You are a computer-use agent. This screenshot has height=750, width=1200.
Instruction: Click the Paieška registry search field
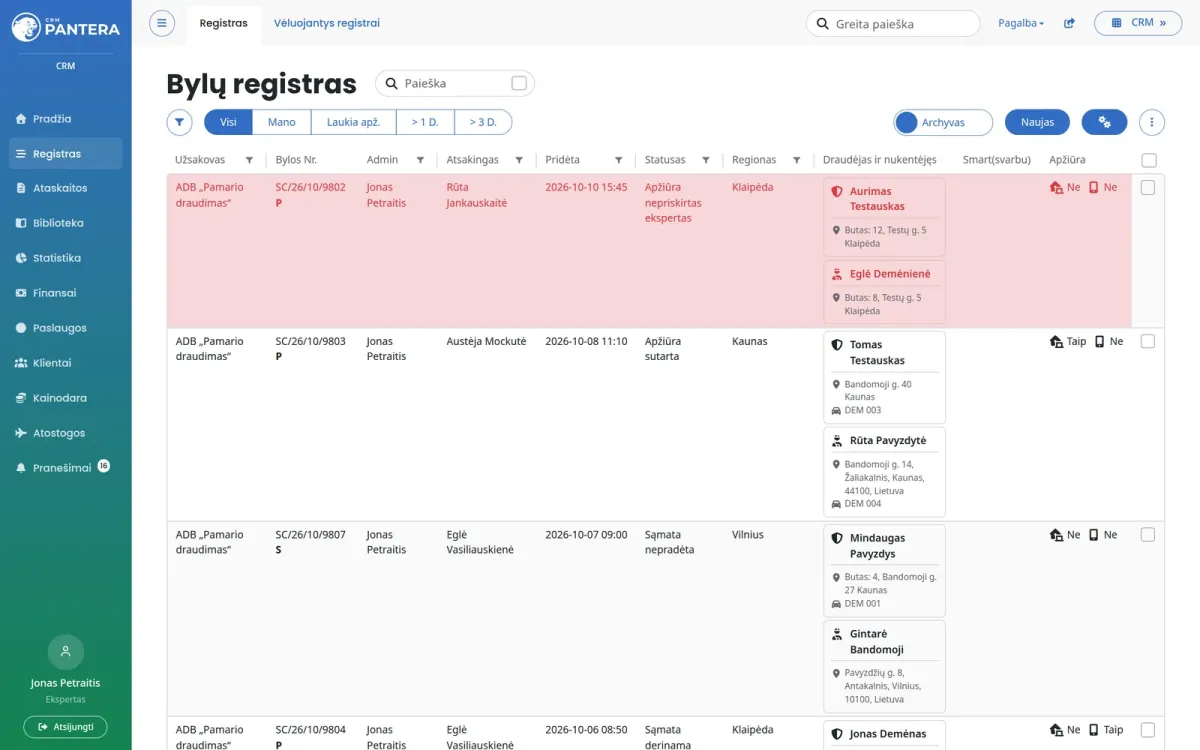(455, 84)
